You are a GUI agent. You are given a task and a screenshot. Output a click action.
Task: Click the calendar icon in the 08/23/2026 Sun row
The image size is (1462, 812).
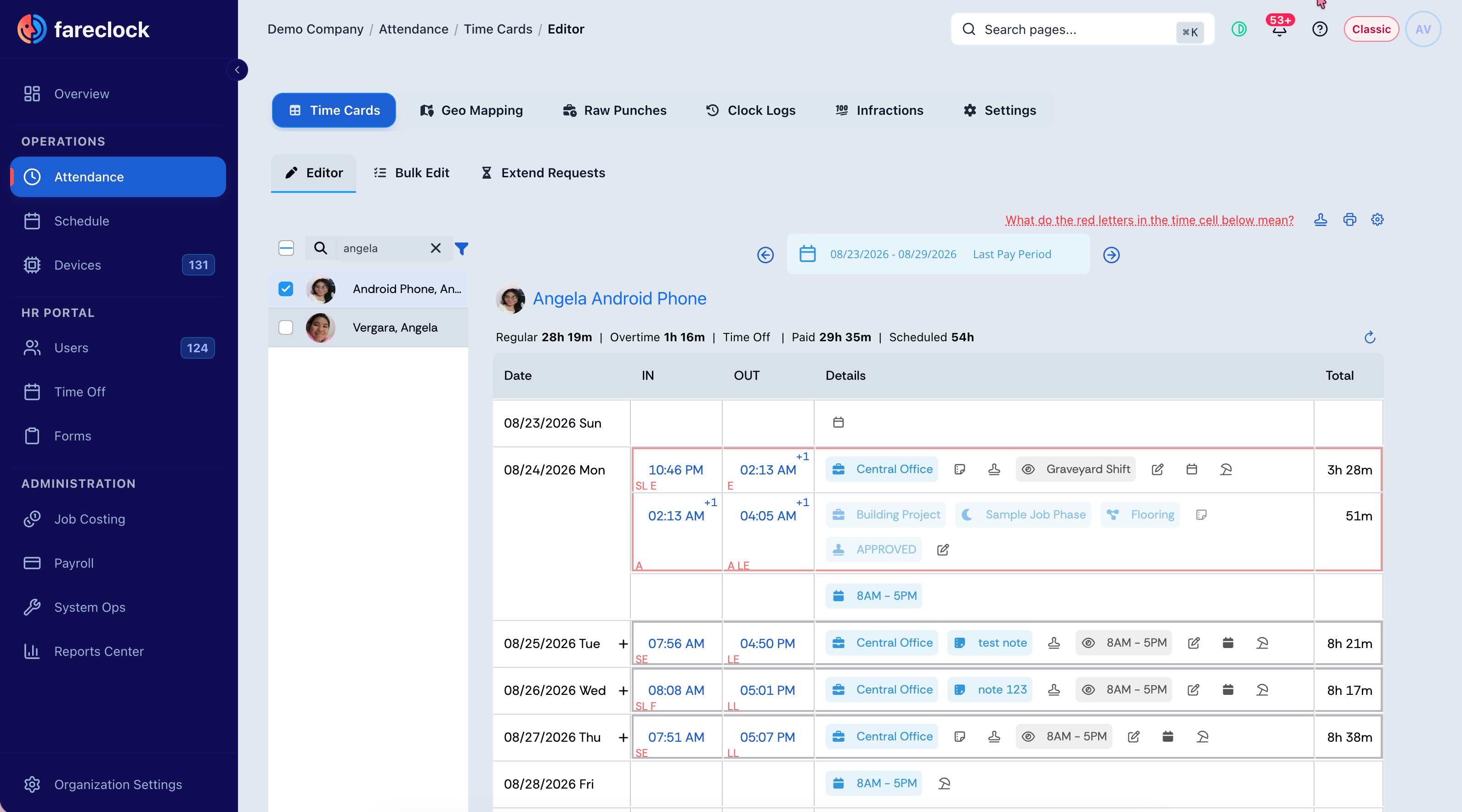(838, 422)
